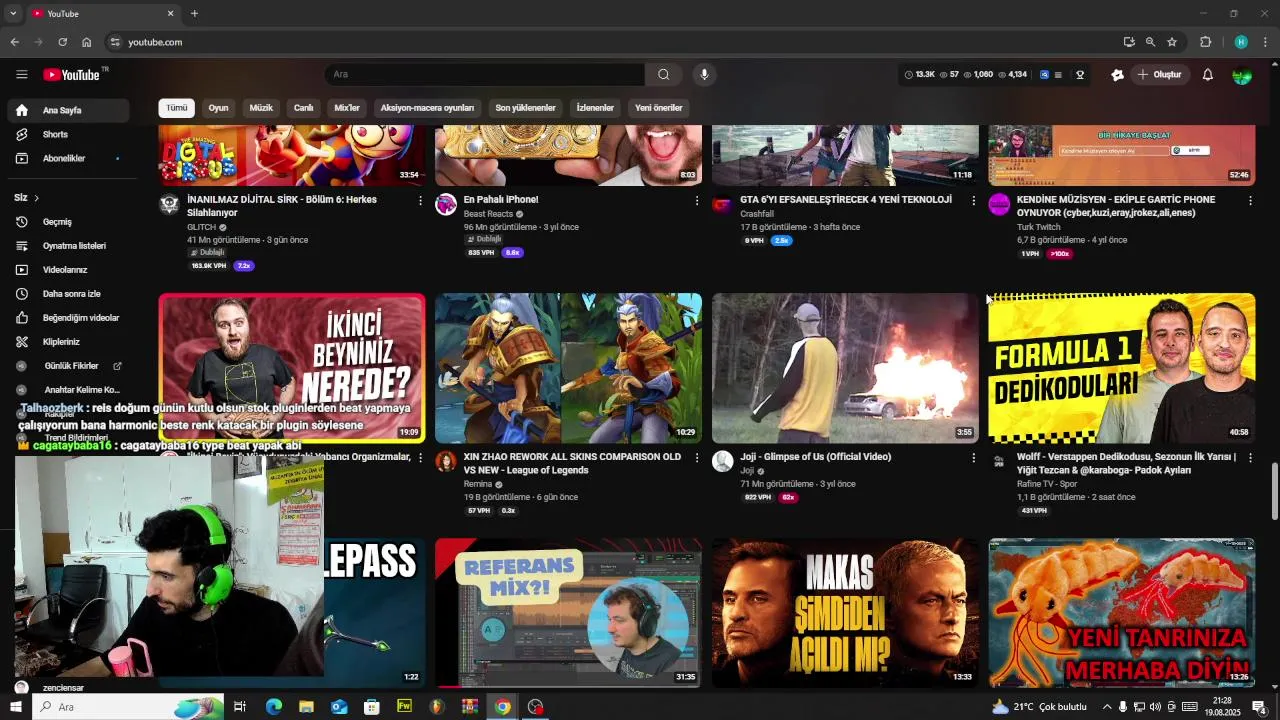
Task: Click GLITCH channel avatar
Action: pos(169,205)
